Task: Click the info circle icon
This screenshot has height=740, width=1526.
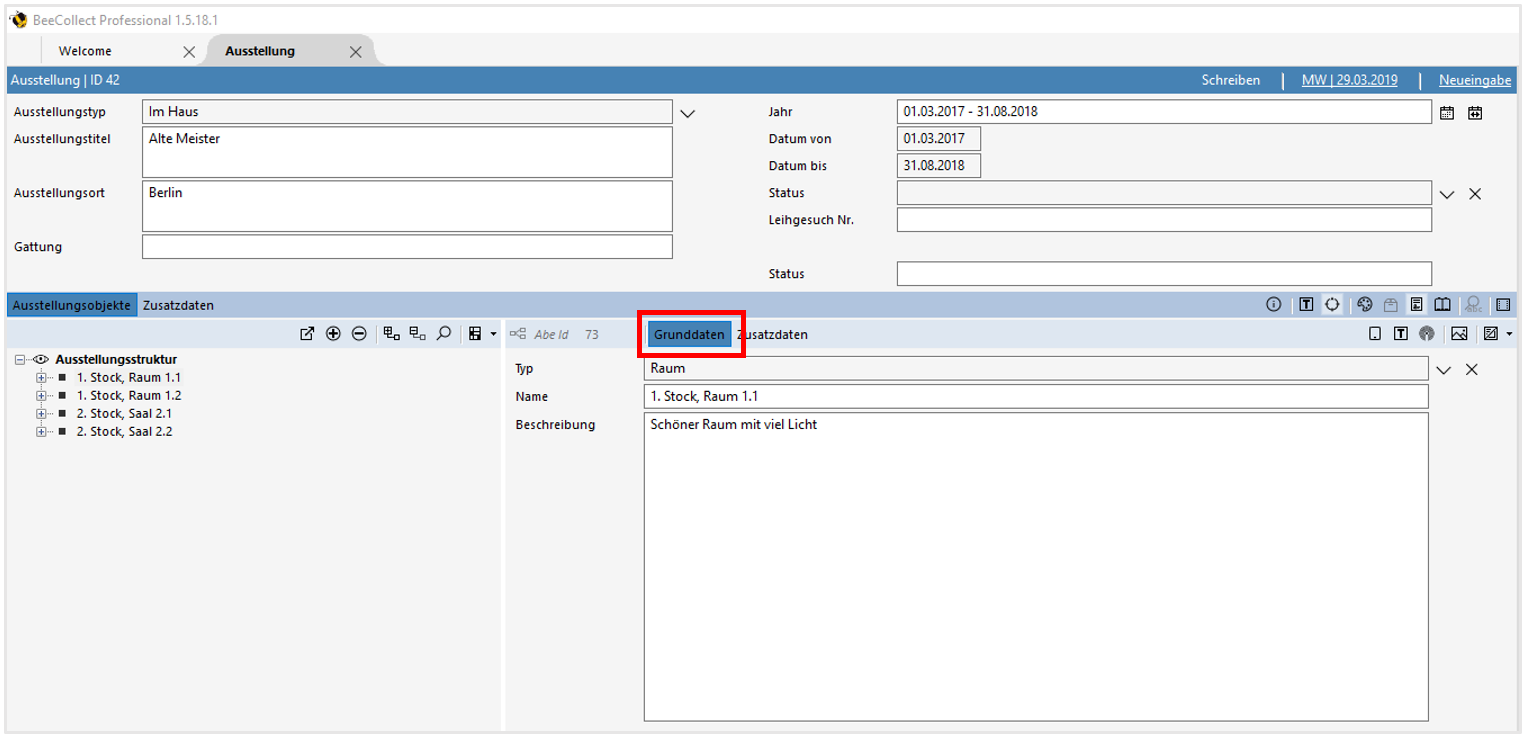Action: (1273, 305)
